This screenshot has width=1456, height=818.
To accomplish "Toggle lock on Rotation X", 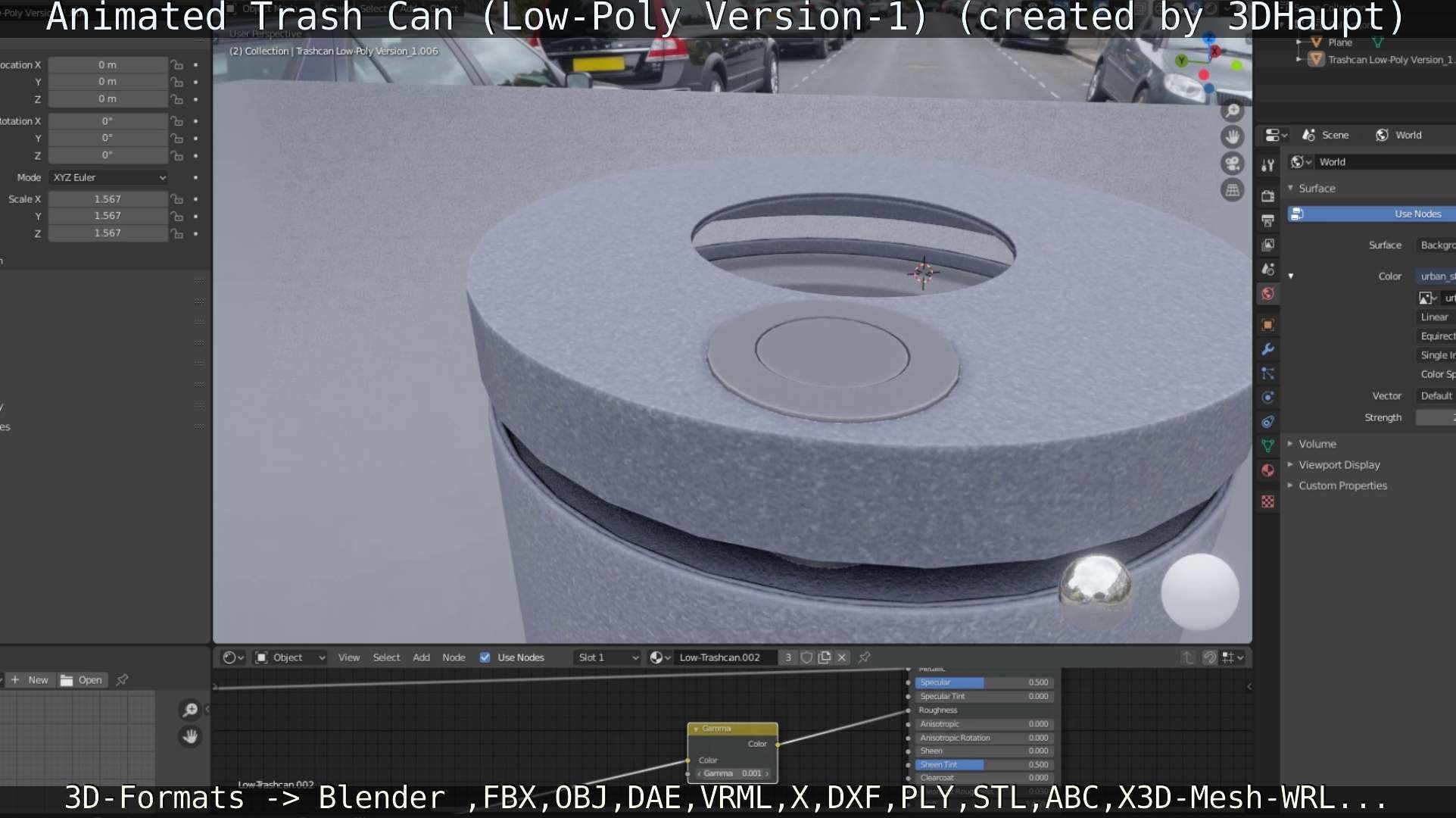I will pos(176,121).
